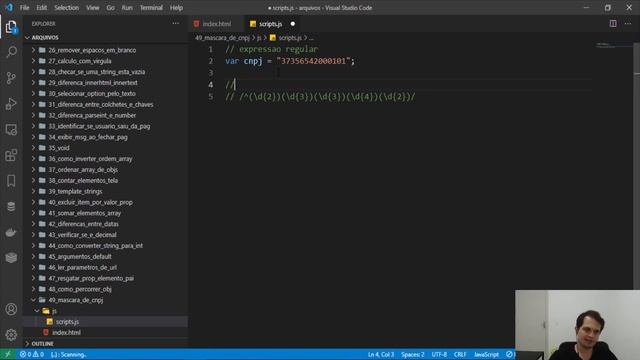Open the Run and Debug view
640x360 pixels.
point(11,104)
